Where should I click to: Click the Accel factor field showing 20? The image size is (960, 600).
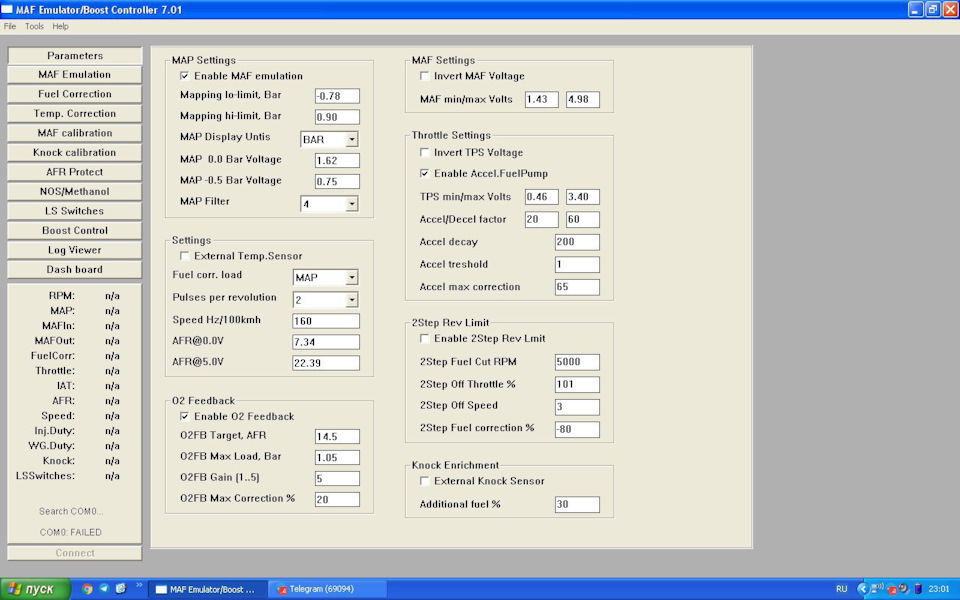point(542,219)
